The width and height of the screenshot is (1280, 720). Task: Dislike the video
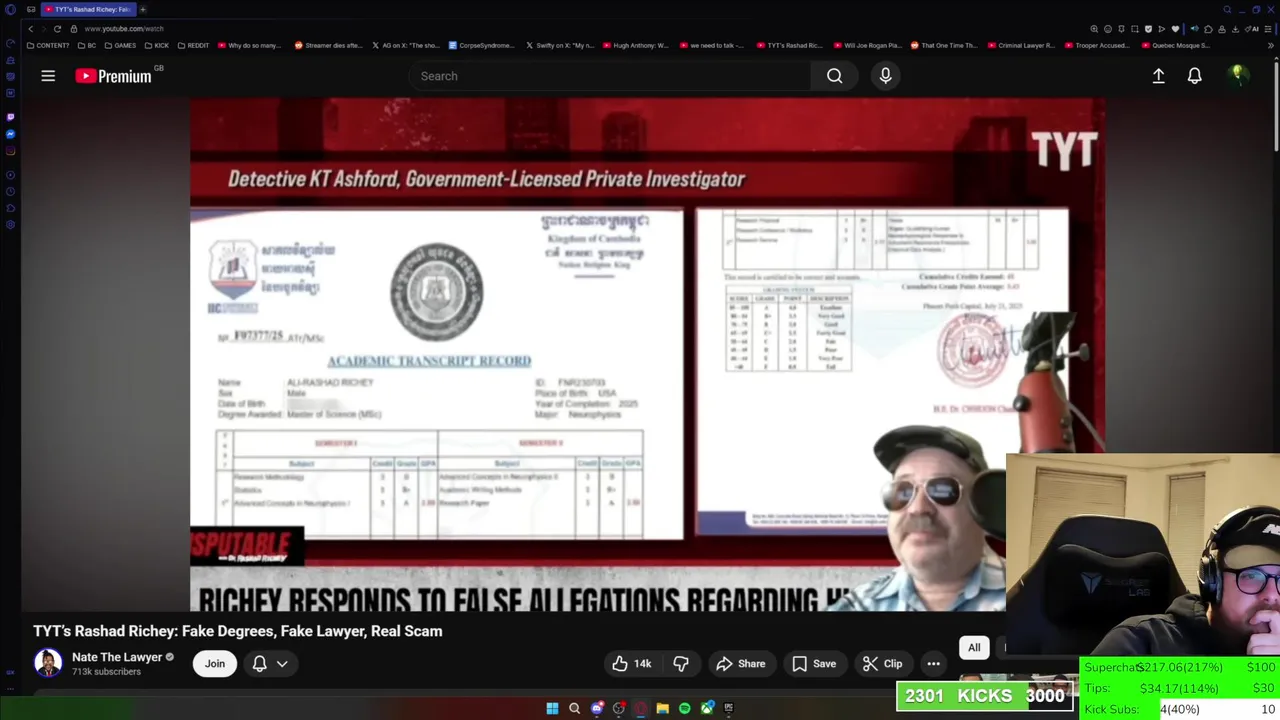click(681, 664)
